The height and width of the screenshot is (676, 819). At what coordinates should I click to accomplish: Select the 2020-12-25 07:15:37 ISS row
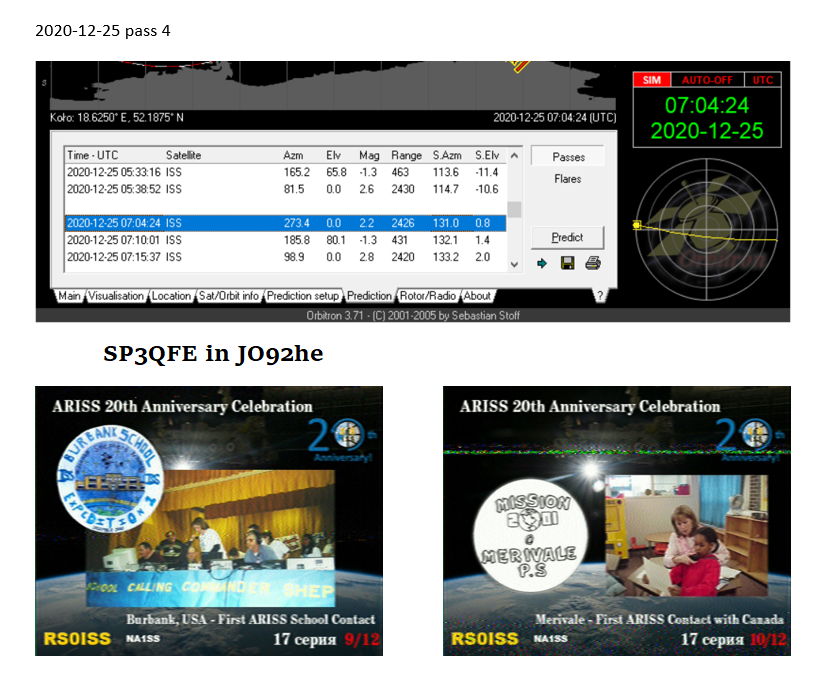[285, 257]
